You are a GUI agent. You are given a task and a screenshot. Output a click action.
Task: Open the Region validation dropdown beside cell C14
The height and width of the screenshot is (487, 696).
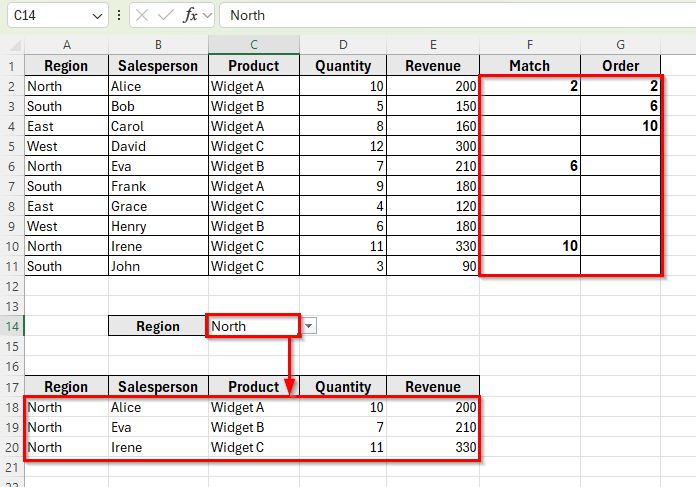[x=309, y=326]
